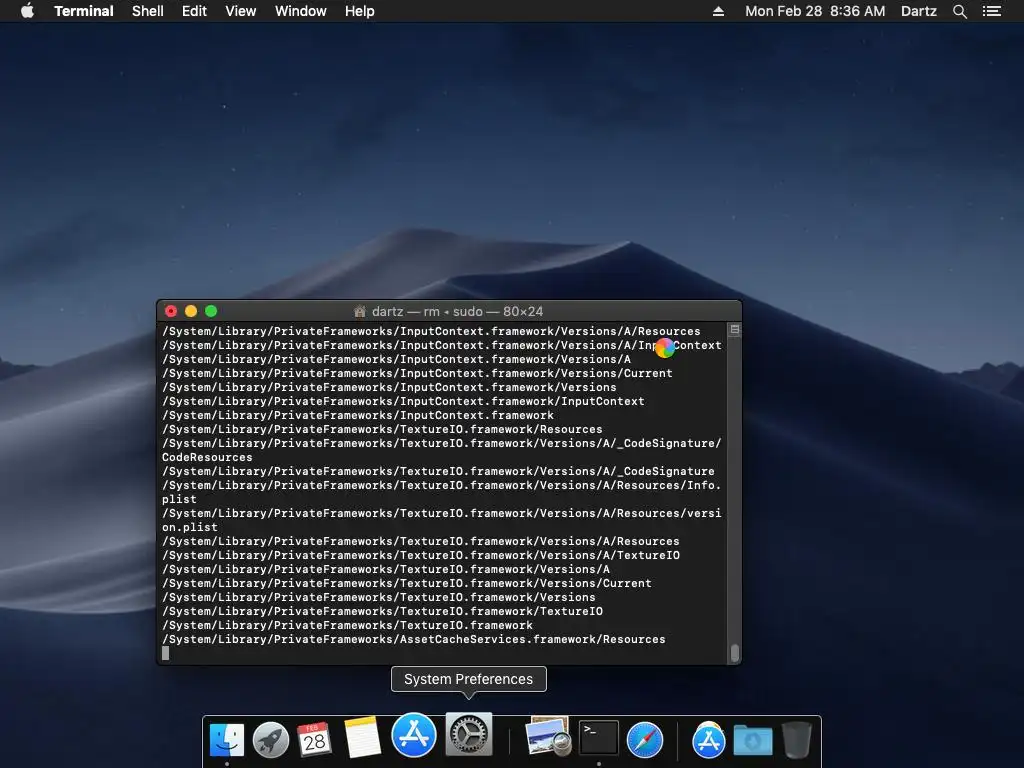Open Preview app icon in Dock
The width and height of the screenshot is (1024, 768).
(x=548, y=735)
